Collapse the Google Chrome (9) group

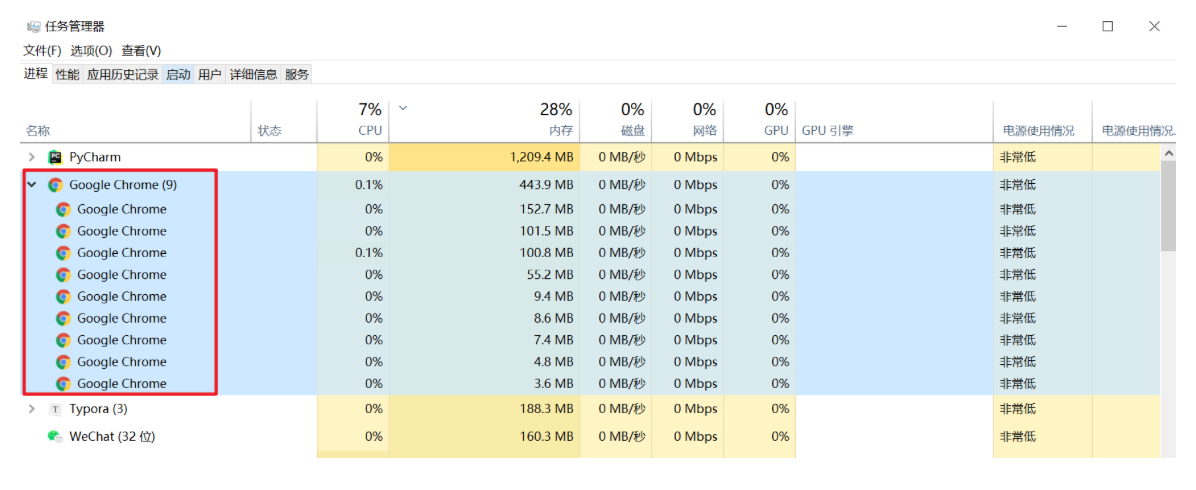(x=32, y=185)
